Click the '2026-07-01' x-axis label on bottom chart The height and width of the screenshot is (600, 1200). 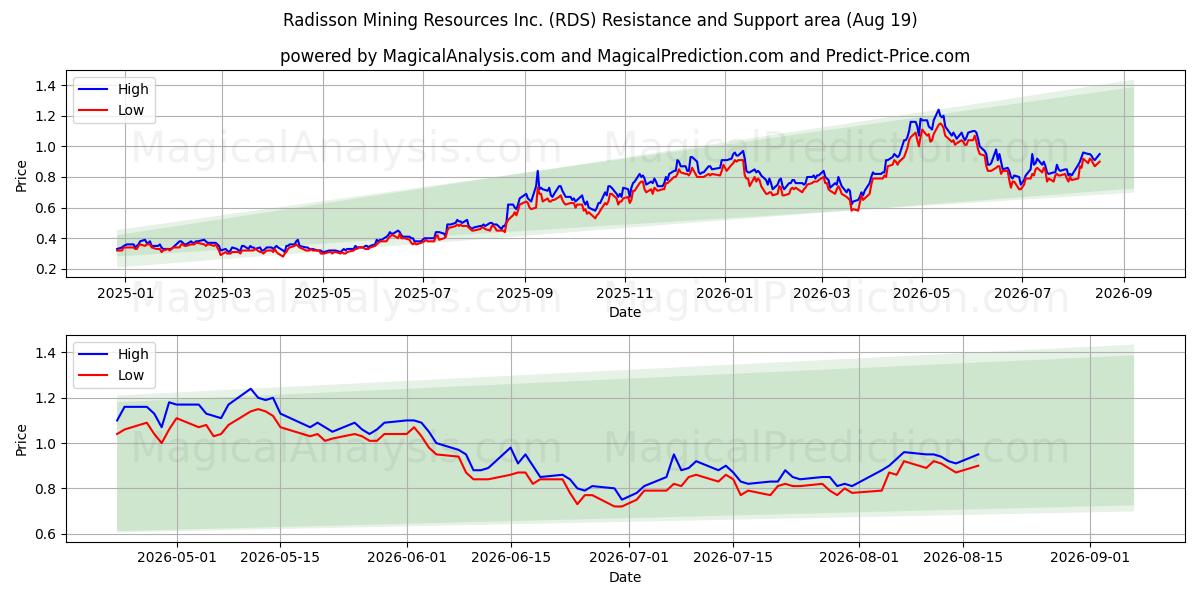pos(630,559)
